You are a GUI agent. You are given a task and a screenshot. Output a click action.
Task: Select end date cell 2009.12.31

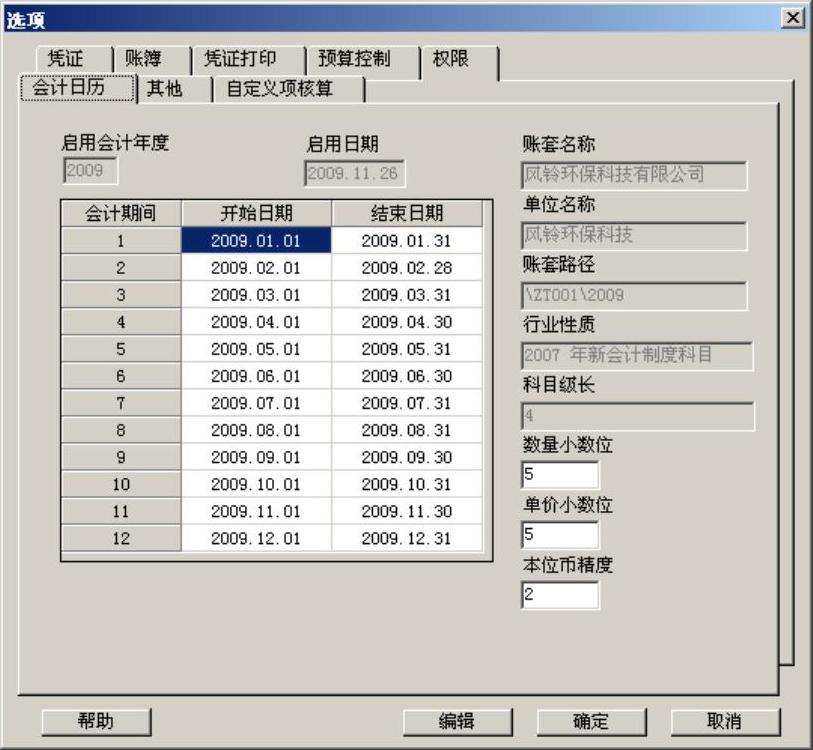tap(407, 538)
